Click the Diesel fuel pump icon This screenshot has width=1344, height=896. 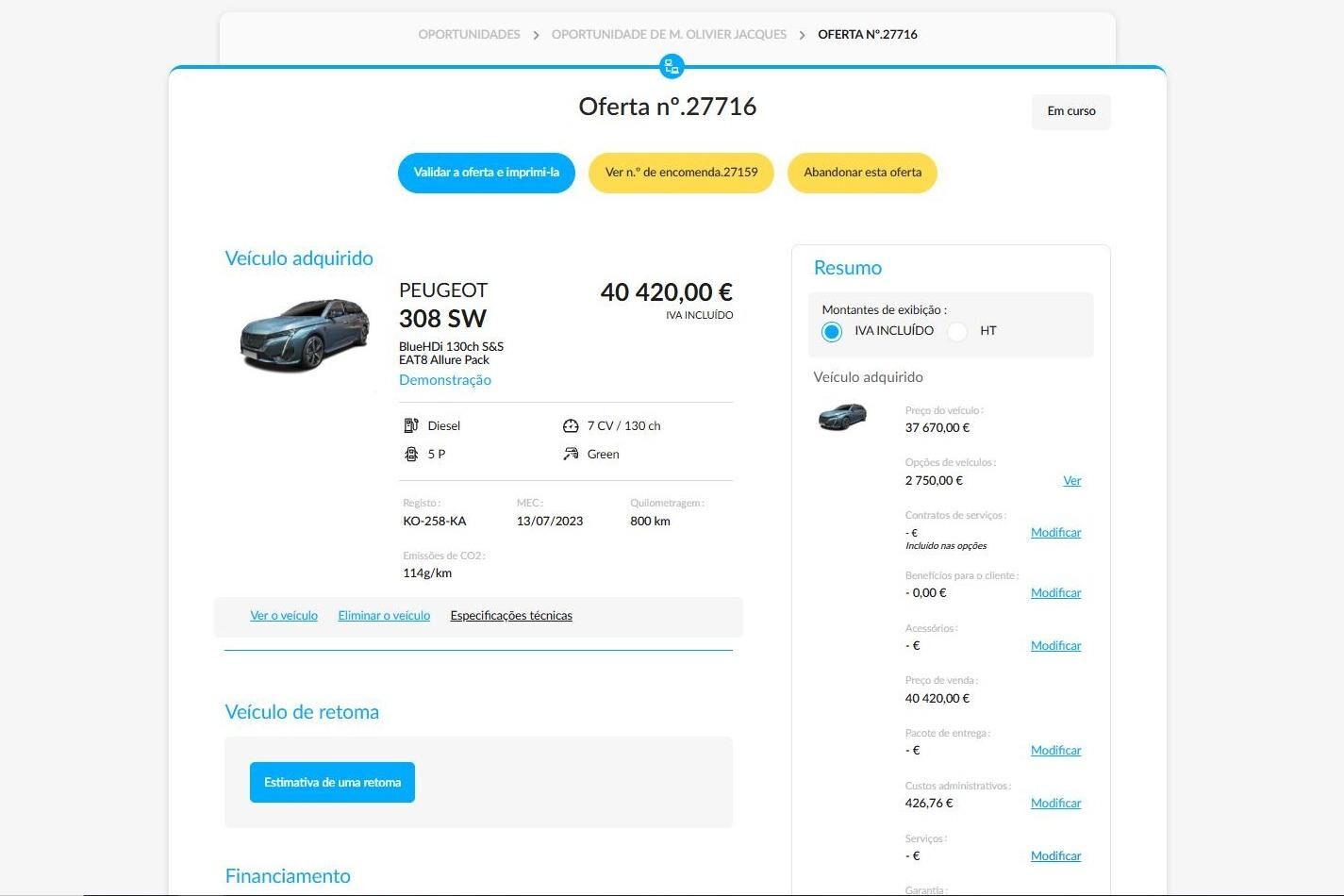(x=411, y=425)
